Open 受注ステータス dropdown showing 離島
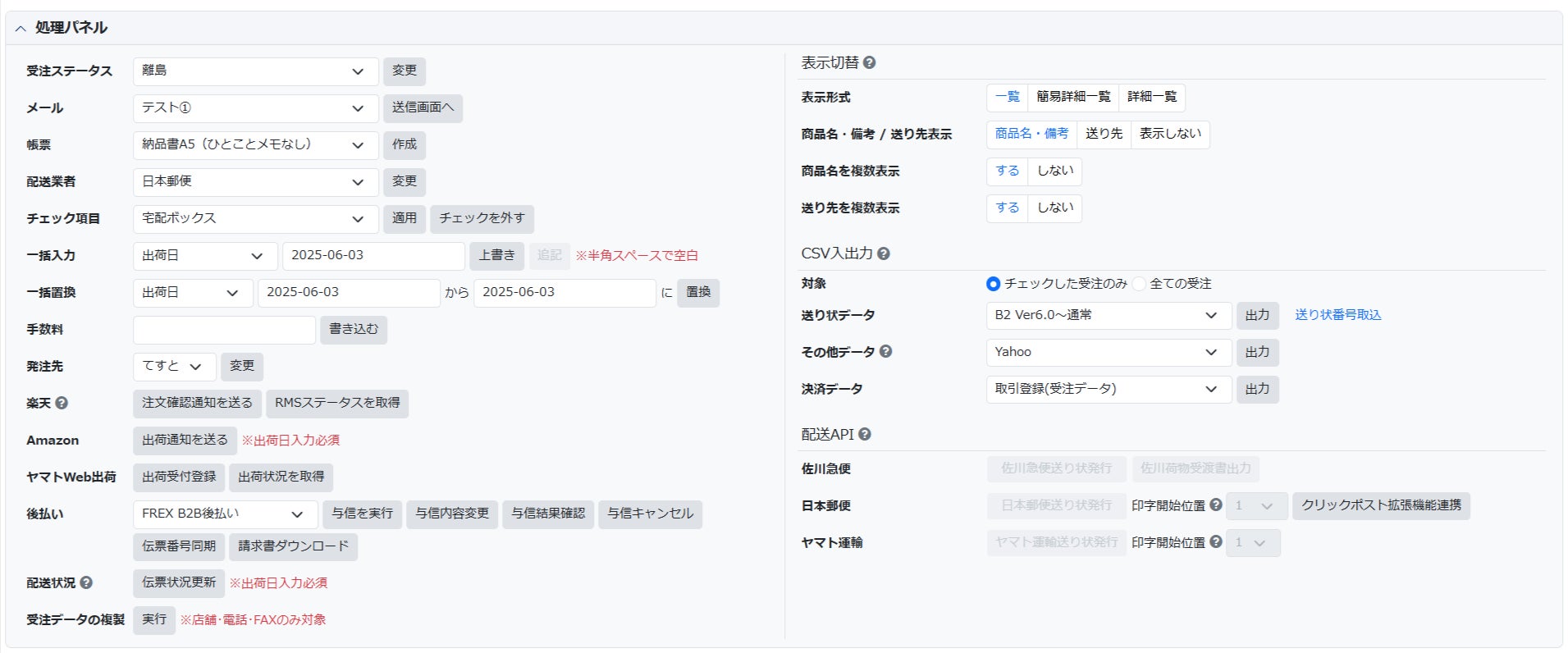1568x653 pixels. point(255,71)
